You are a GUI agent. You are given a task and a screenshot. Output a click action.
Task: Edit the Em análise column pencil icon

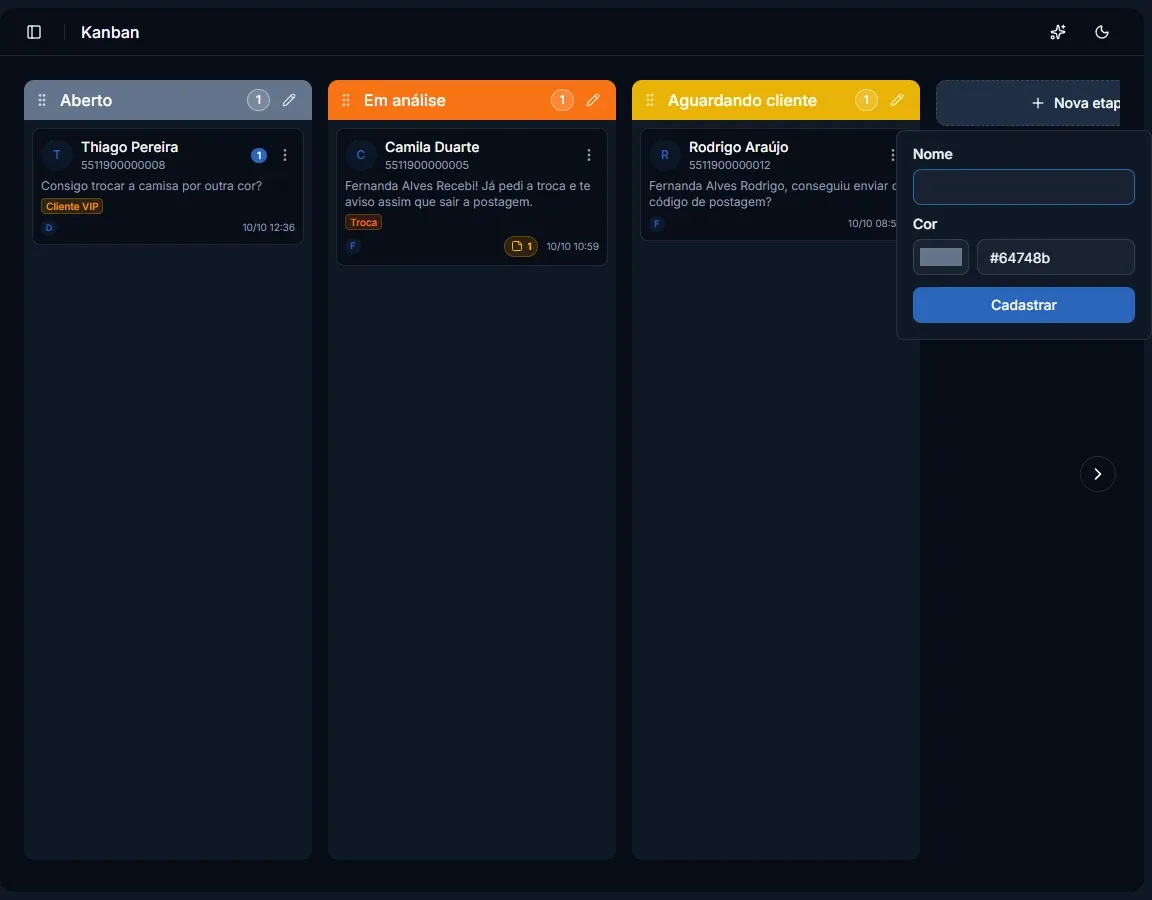(593, 100)
